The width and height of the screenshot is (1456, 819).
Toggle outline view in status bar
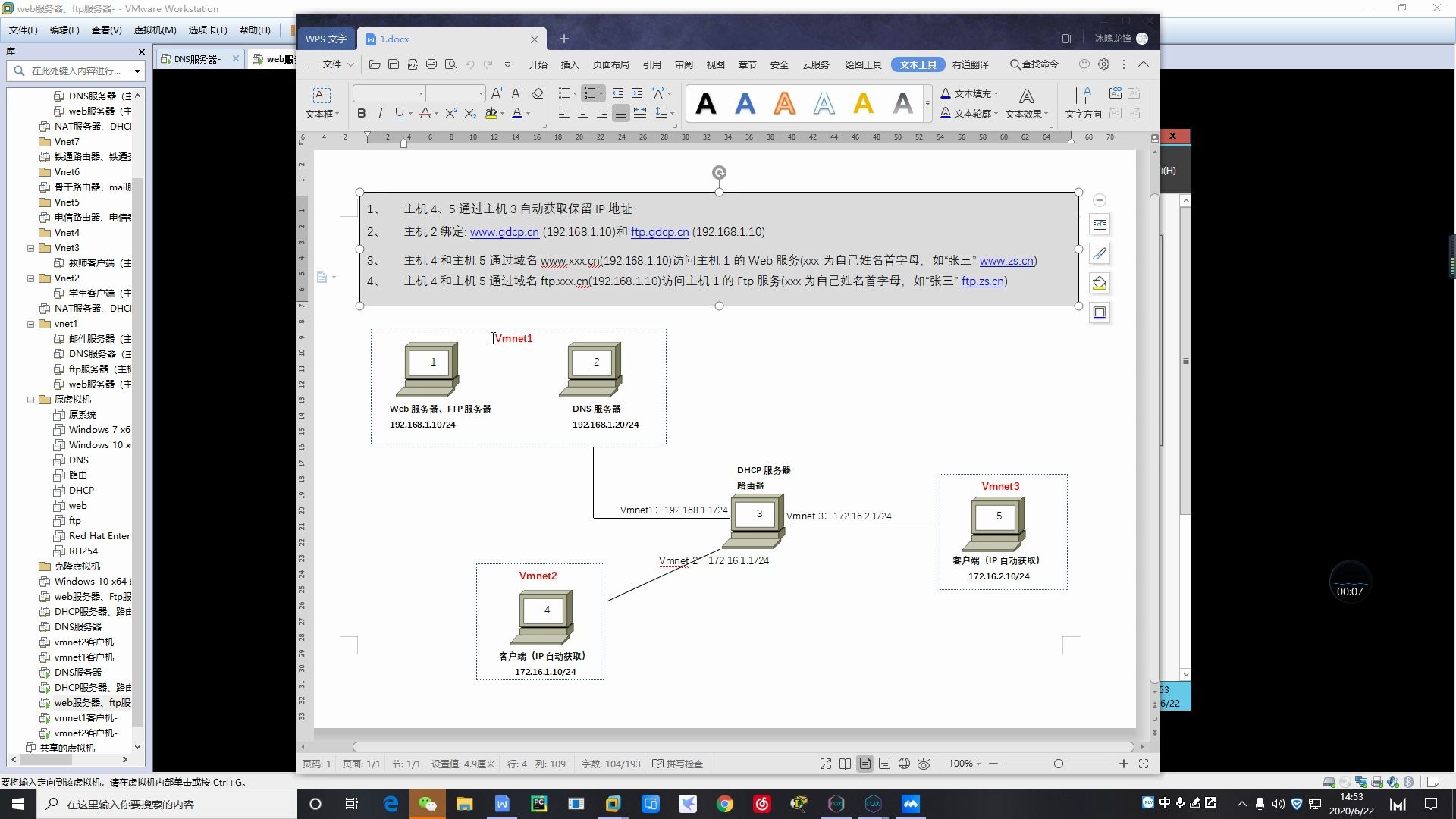coord(884,764)
